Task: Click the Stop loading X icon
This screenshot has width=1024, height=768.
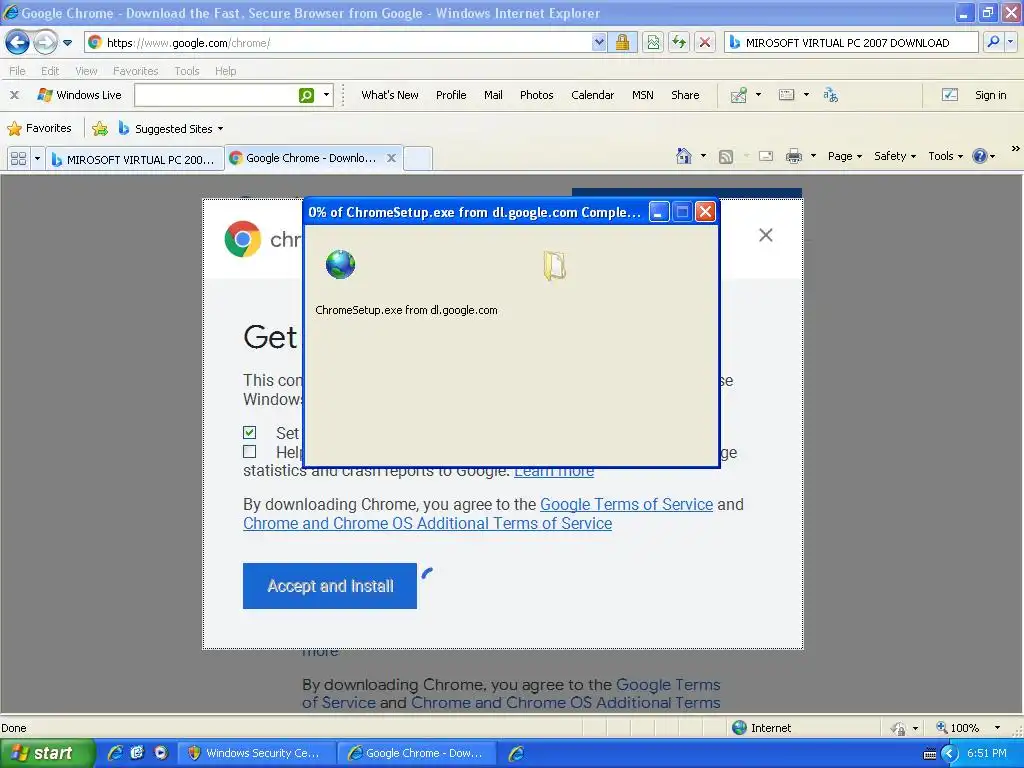Action: [x=705, y=42]
